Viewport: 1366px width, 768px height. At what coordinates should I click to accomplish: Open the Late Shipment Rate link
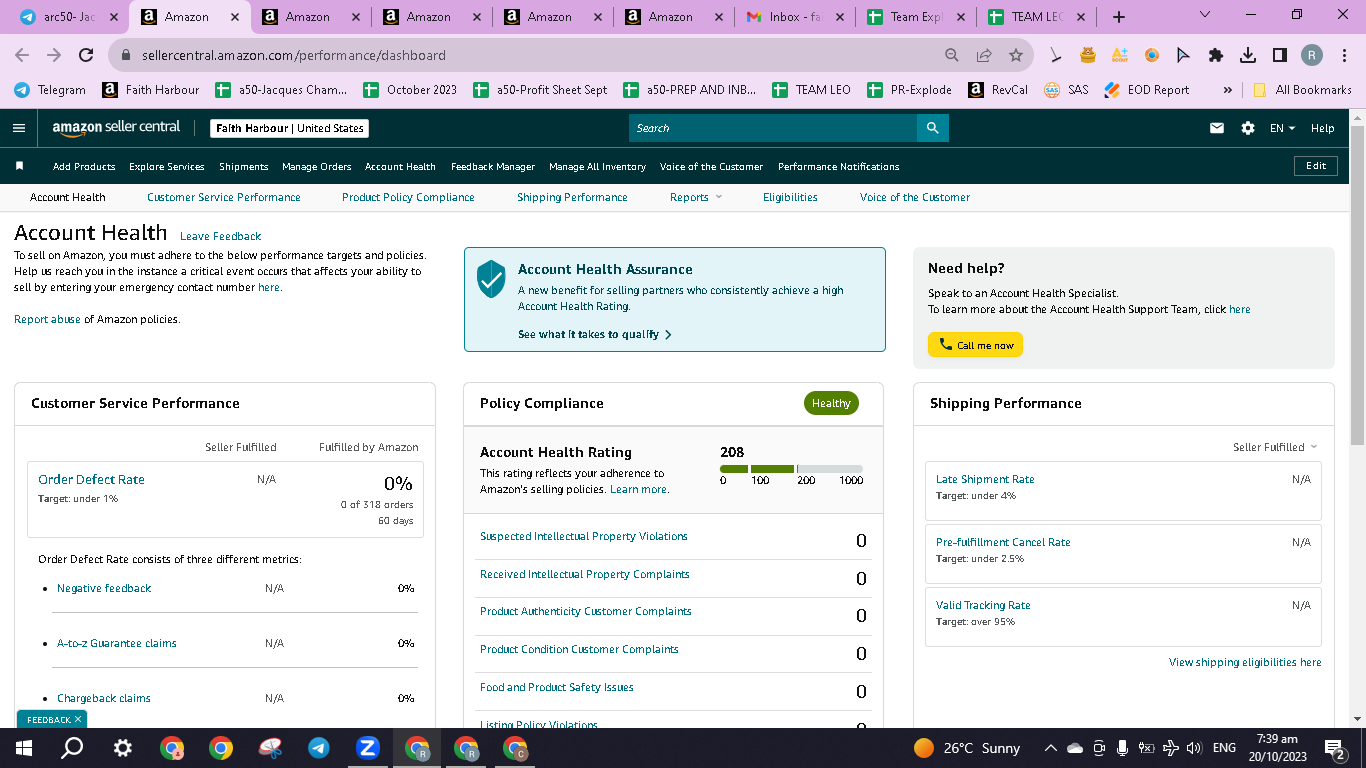coord(985,479)
